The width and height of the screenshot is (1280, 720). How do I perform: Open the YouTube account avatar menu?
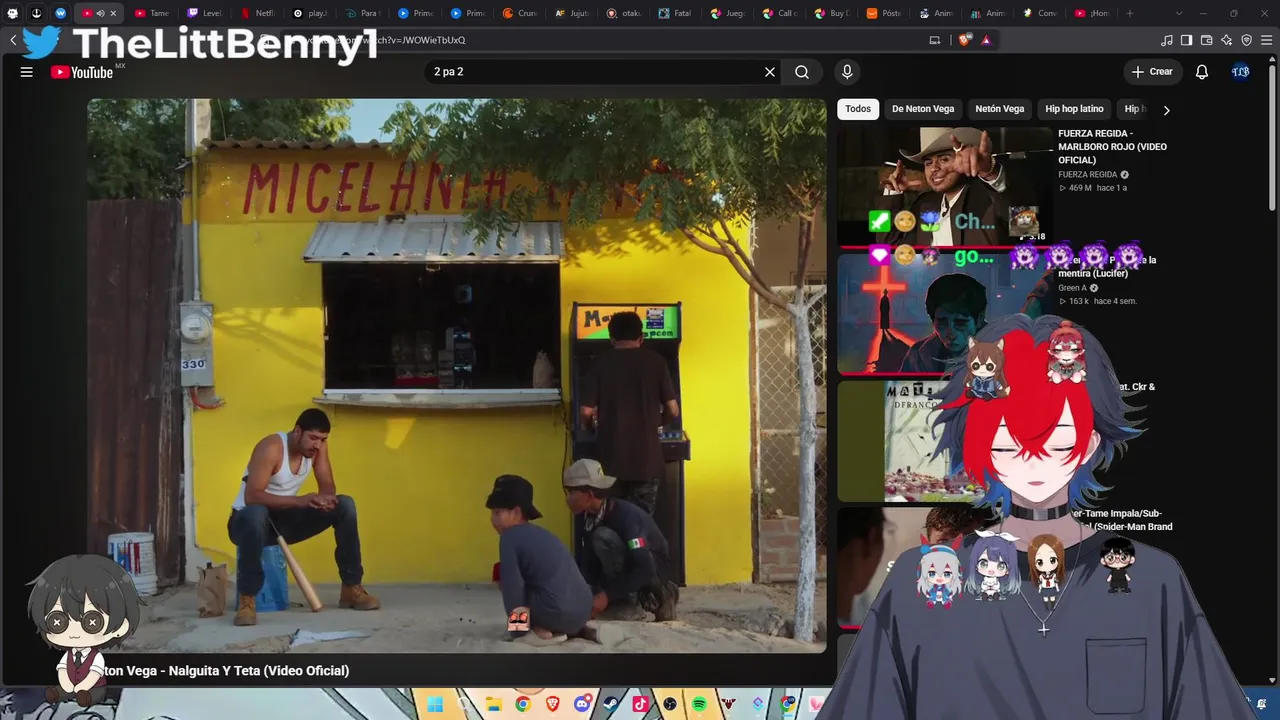click(x=1241, y=72)
